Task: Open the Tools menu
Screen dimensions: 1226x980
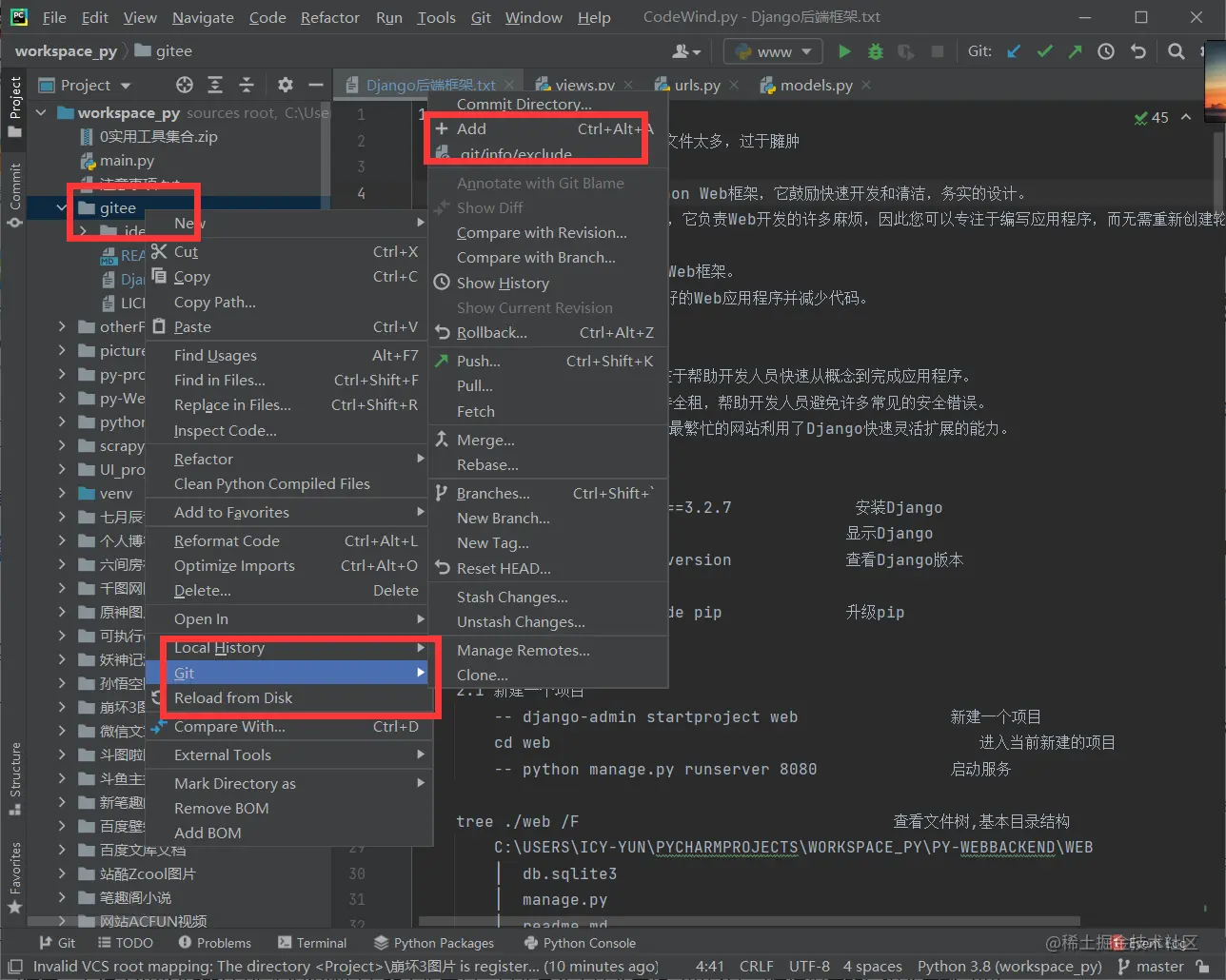Action: click(x=436, y=17)
